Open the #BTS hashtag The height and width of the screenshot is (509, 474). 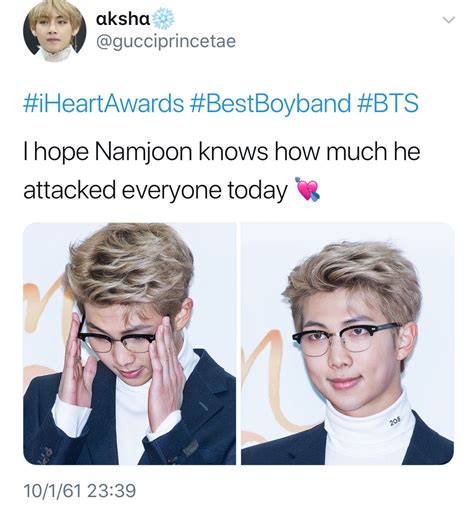388,103
